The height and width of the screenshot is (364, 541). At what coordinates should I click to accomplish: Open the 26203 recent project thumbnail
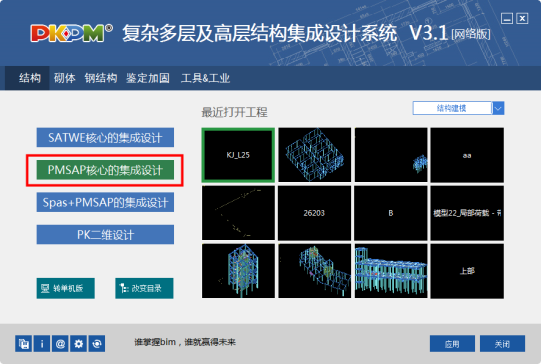point(314,213)
